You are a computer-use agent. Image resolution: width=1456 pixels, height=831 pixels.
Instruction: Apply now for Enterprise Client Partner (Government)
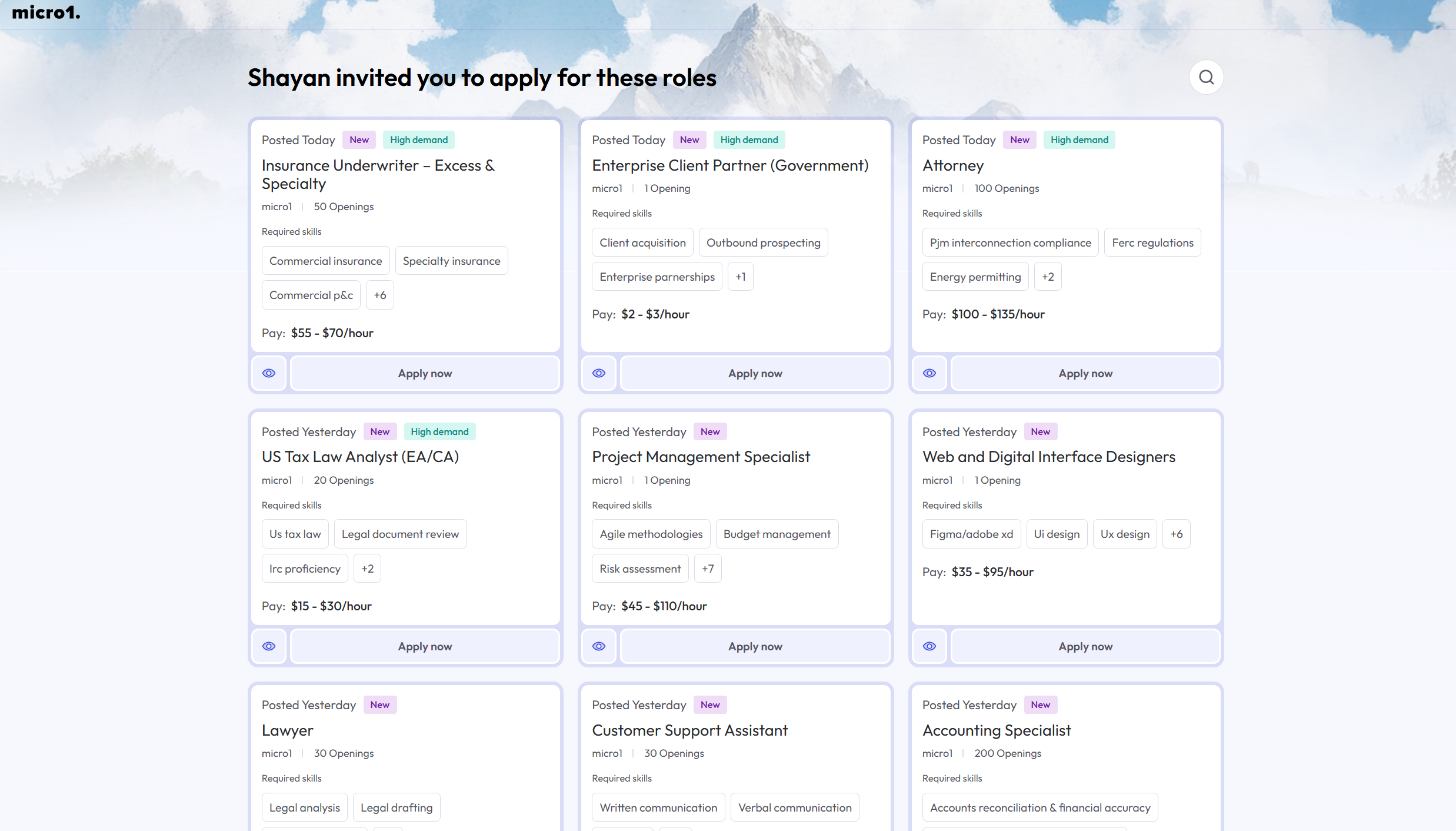[755, 373]
